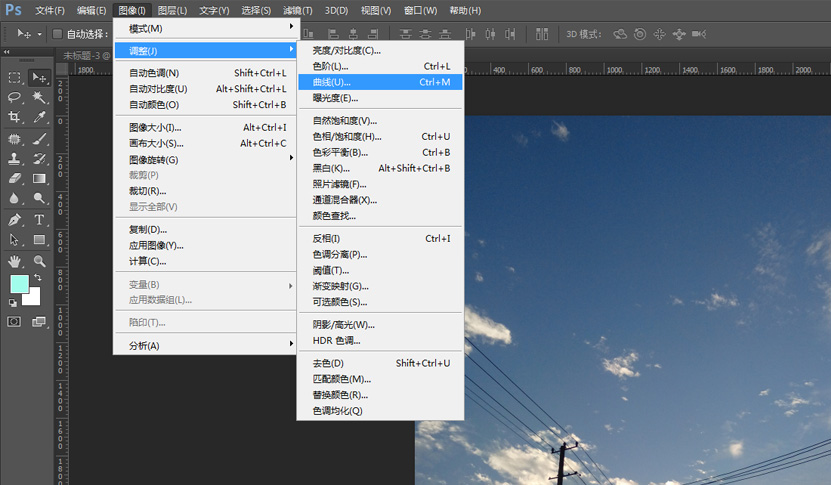The width and height of the screenshot is (831, 485).
Task: Select the Eyedropper tool
Action: coord(40,117)
